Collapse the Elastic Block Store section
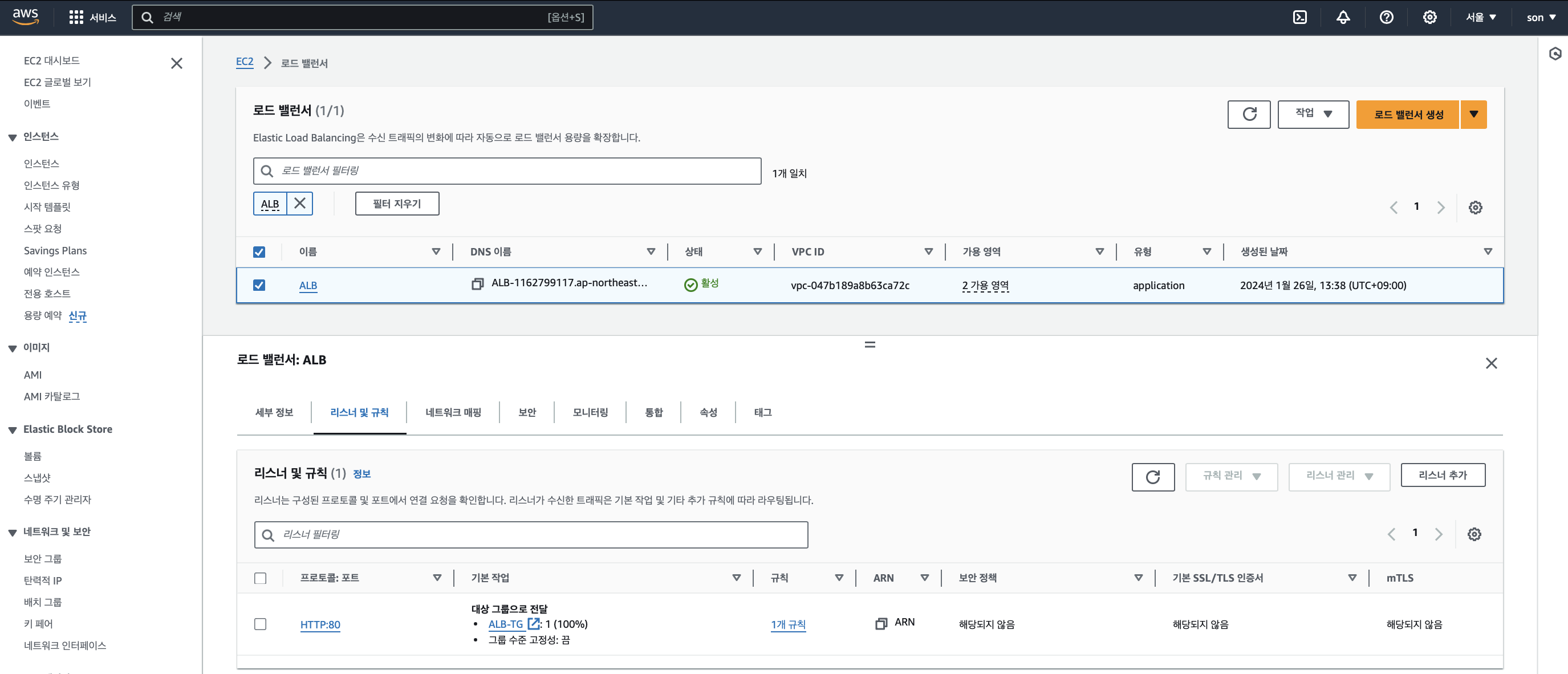This screenshot has width=1568, height=674. pos(12,430)
